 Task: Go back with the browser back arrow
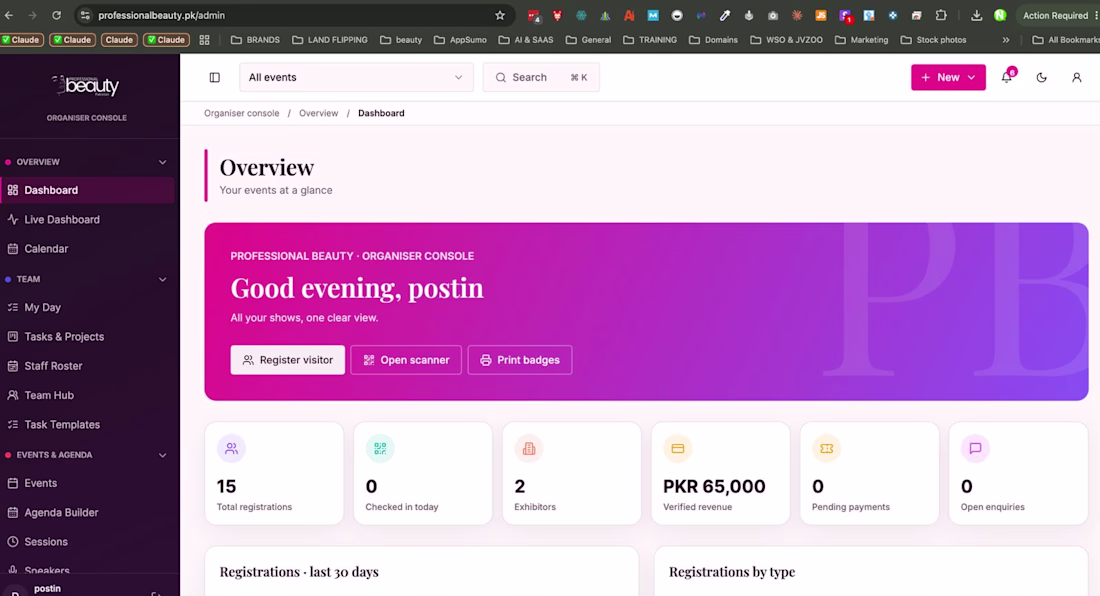click(10, 15)
